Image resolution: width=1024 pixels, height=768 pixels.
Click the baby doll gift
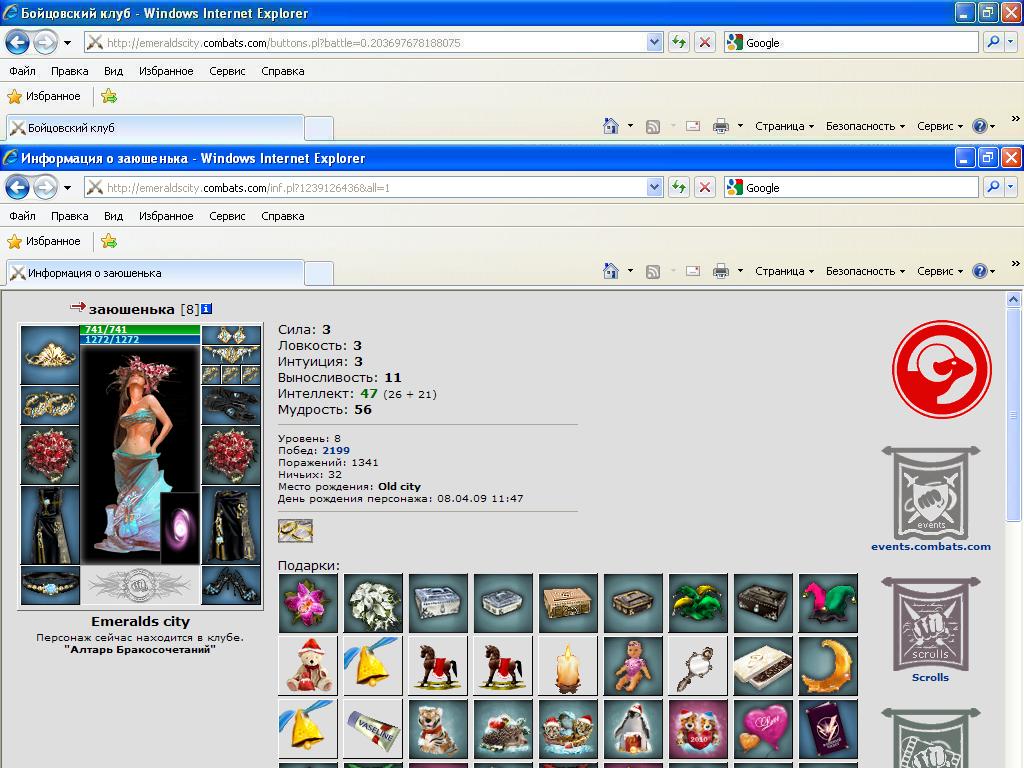(633, 666)
